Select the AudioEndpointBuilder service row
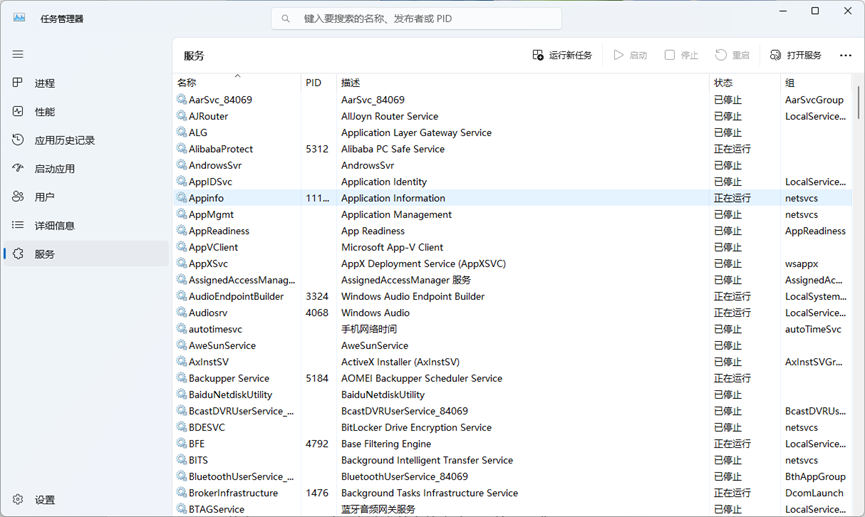 (512, 296)
